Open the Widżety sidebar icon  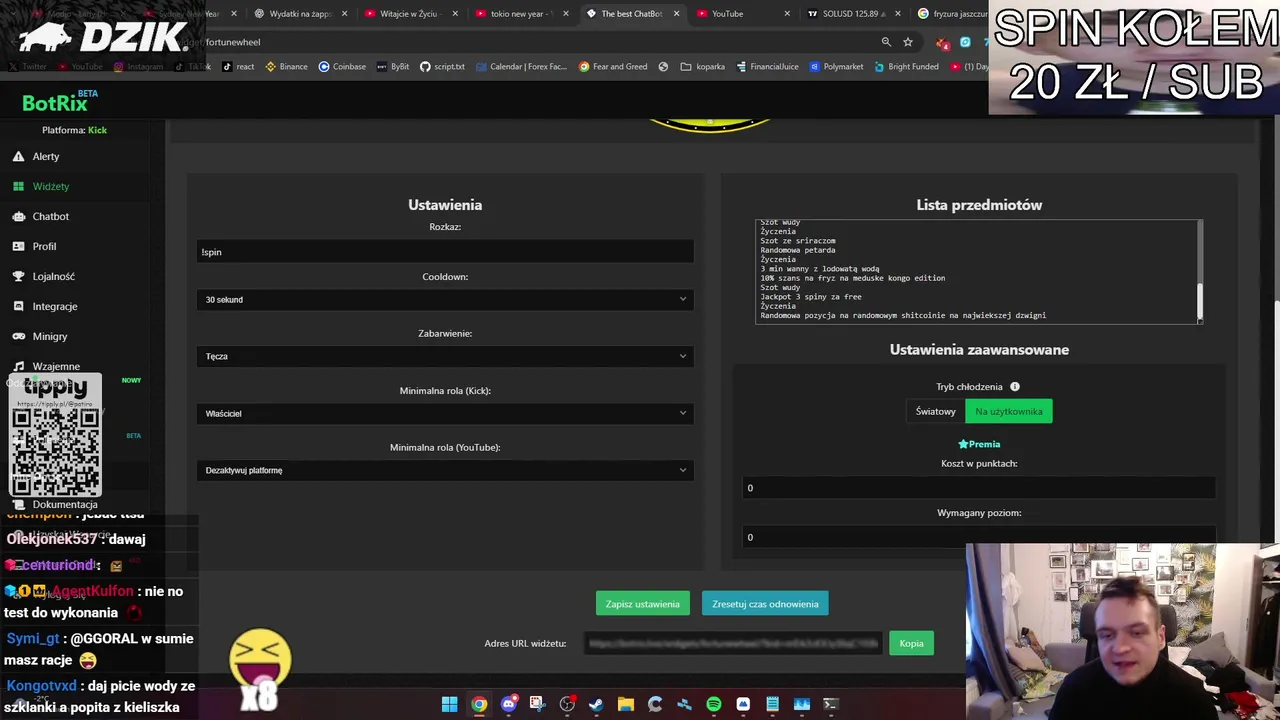tap(19, 186)
